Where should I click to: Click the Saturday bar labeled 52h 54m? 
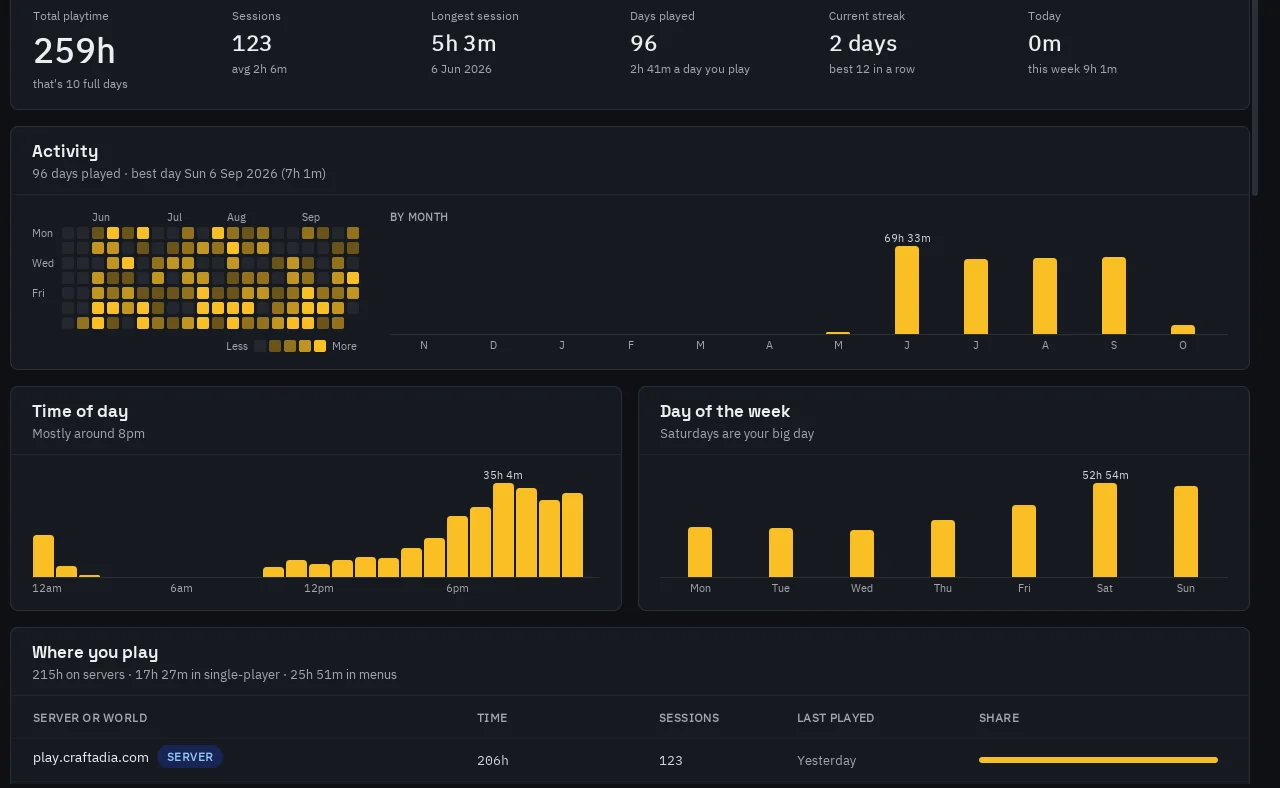tap(1105, 530)
